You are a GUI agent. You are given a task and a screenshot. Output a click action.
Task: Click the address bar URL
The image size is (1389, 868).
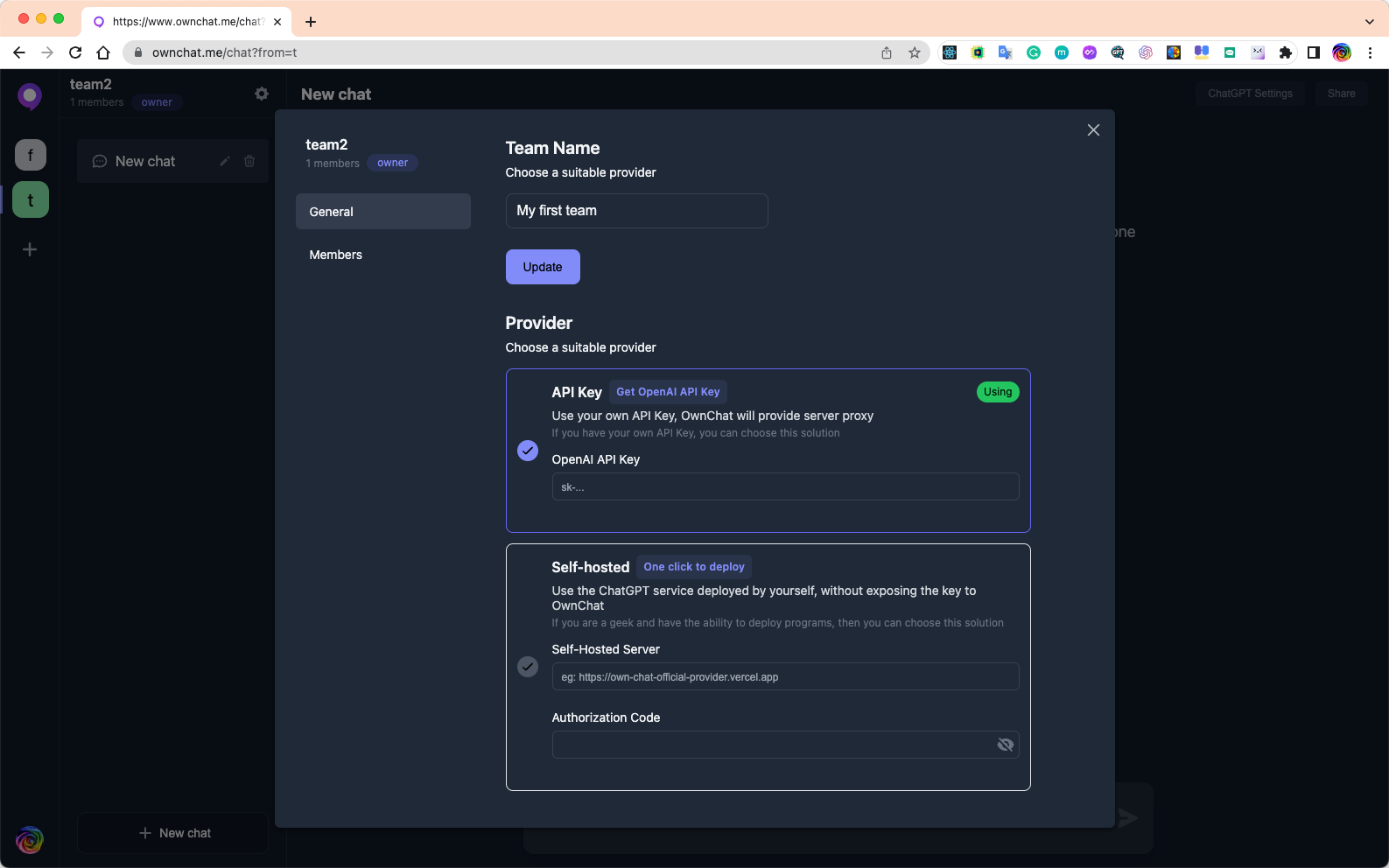click(224, 52)
